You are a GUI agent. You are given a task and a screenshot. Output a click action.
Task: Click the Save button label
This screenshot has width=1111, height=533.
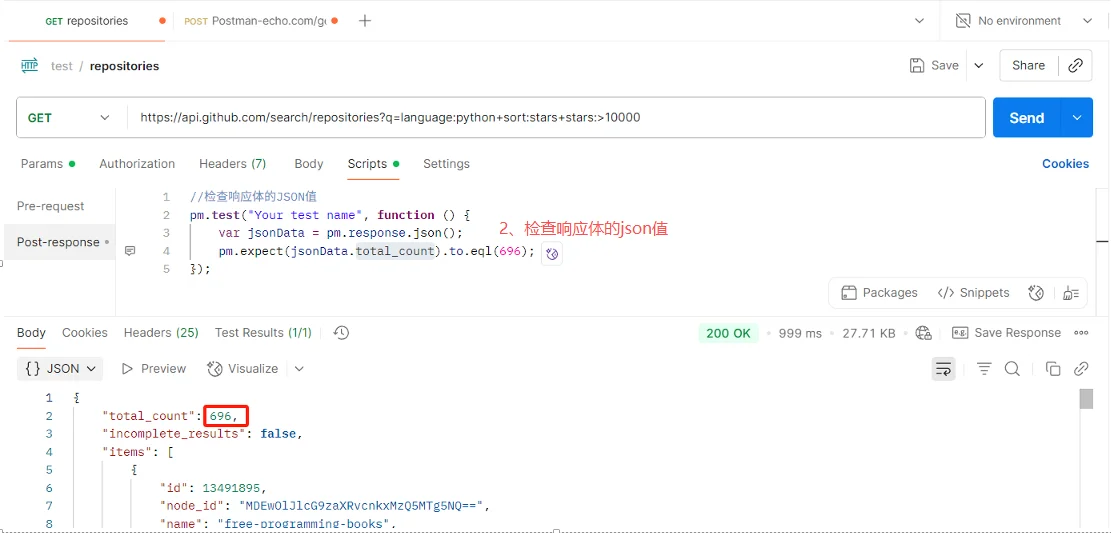coord(944,65)
